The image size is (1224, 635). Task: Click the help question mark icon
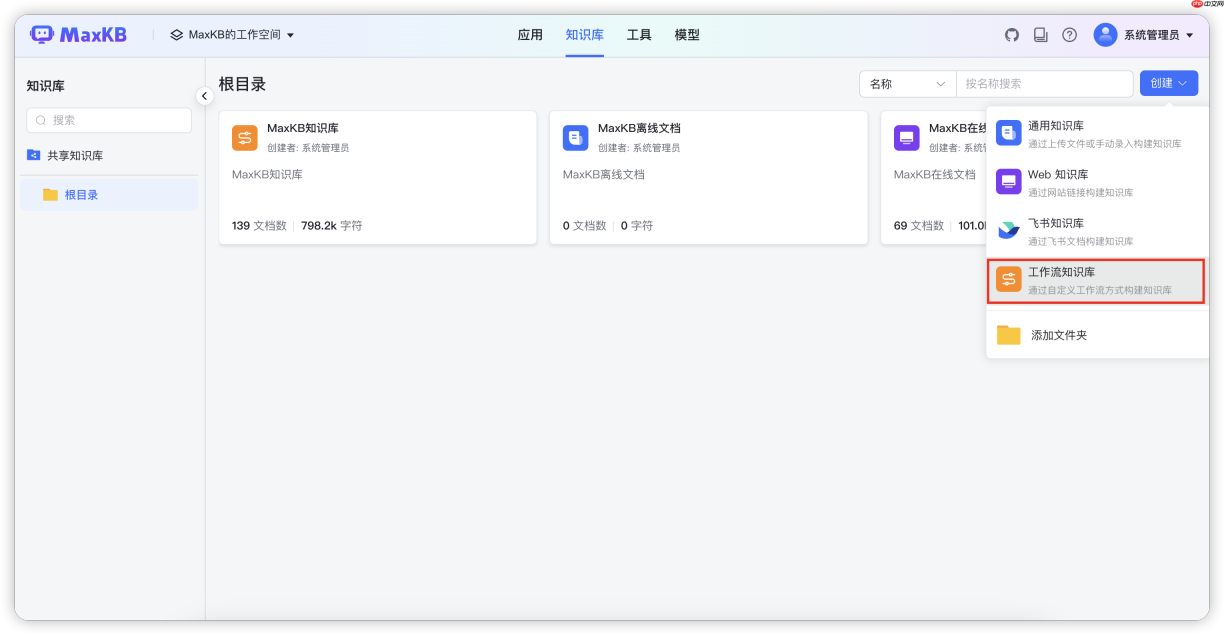[1070, 35]
